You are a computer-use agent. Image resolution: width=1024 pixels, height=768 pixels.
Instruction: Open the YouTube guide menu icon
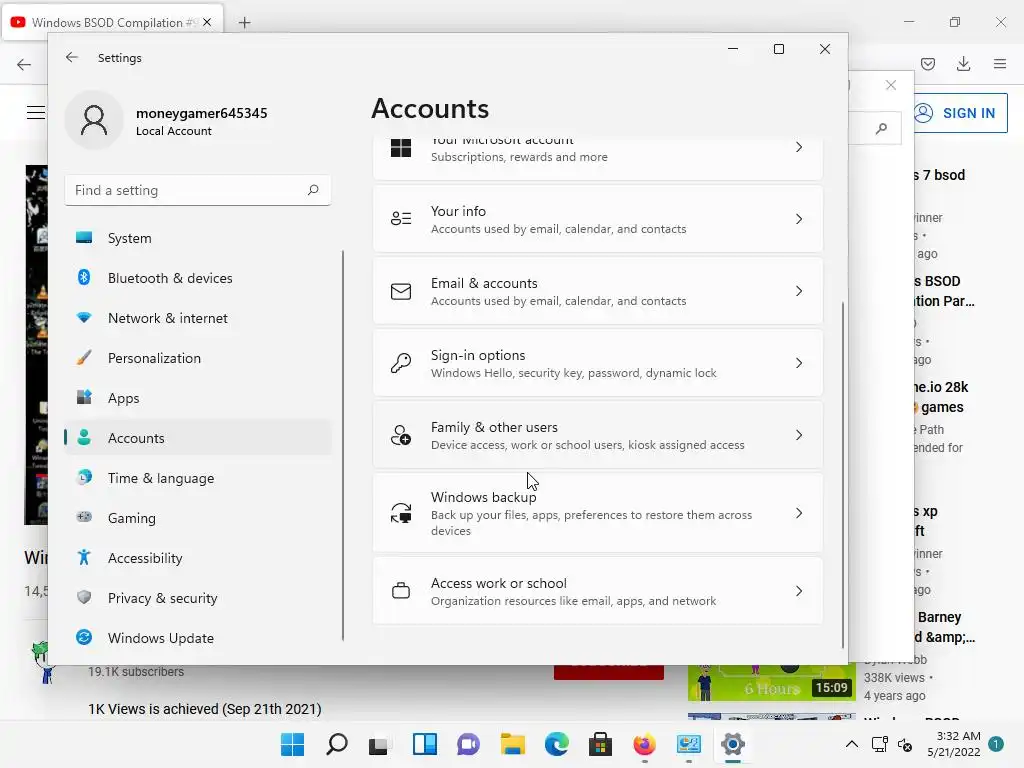pyautogui.click(x=36, y=113)
